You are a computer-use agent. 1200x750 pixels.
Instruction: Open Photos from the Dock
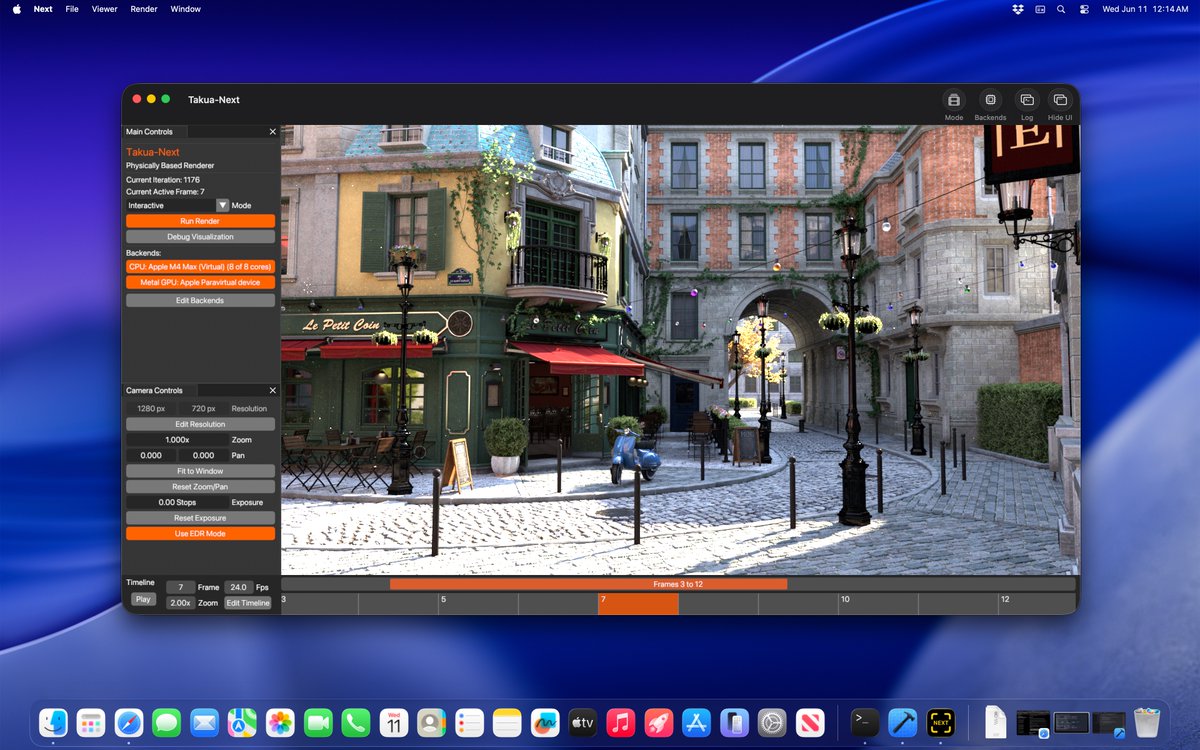pyautogui.click(x=280, y=722)
